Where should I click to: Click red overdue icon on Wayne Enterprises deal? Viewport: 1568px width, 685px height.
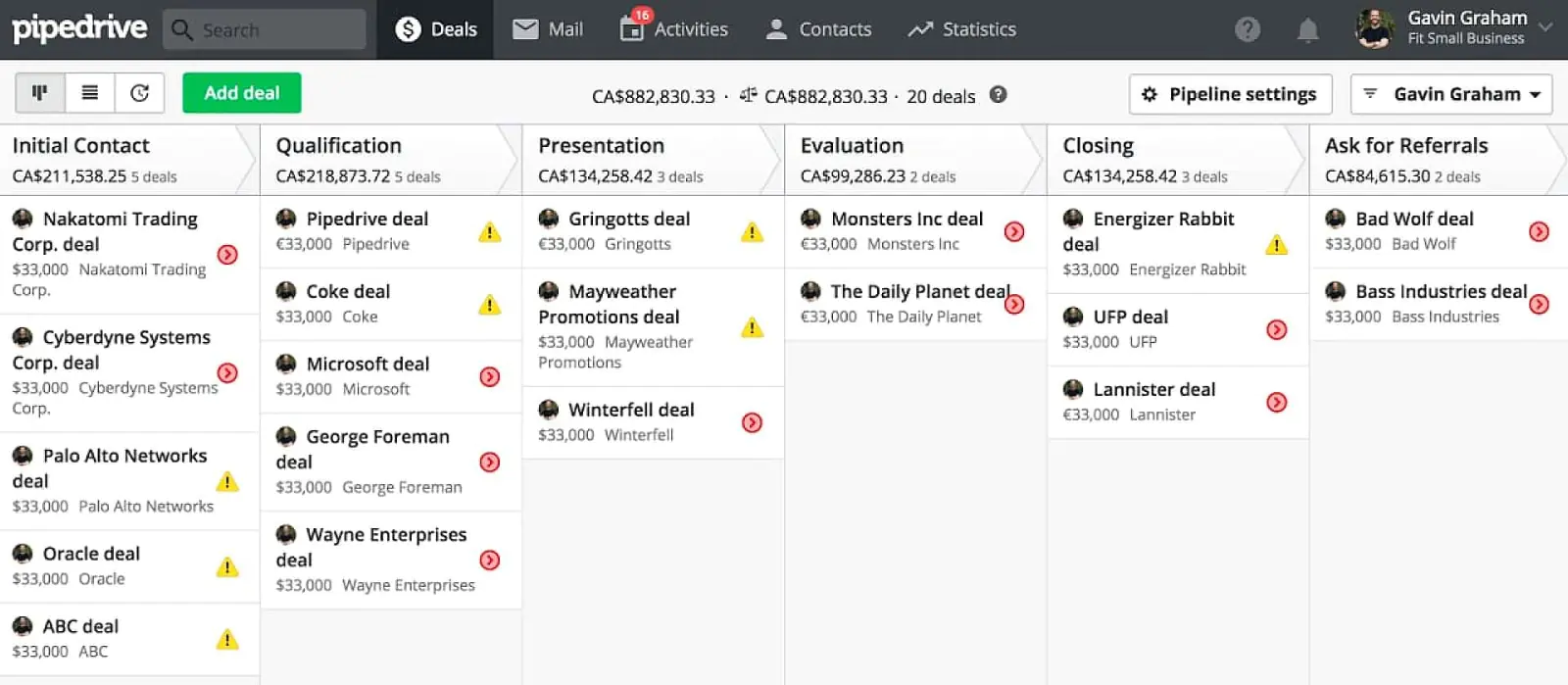pyautogui.click(x=490, y=561)
